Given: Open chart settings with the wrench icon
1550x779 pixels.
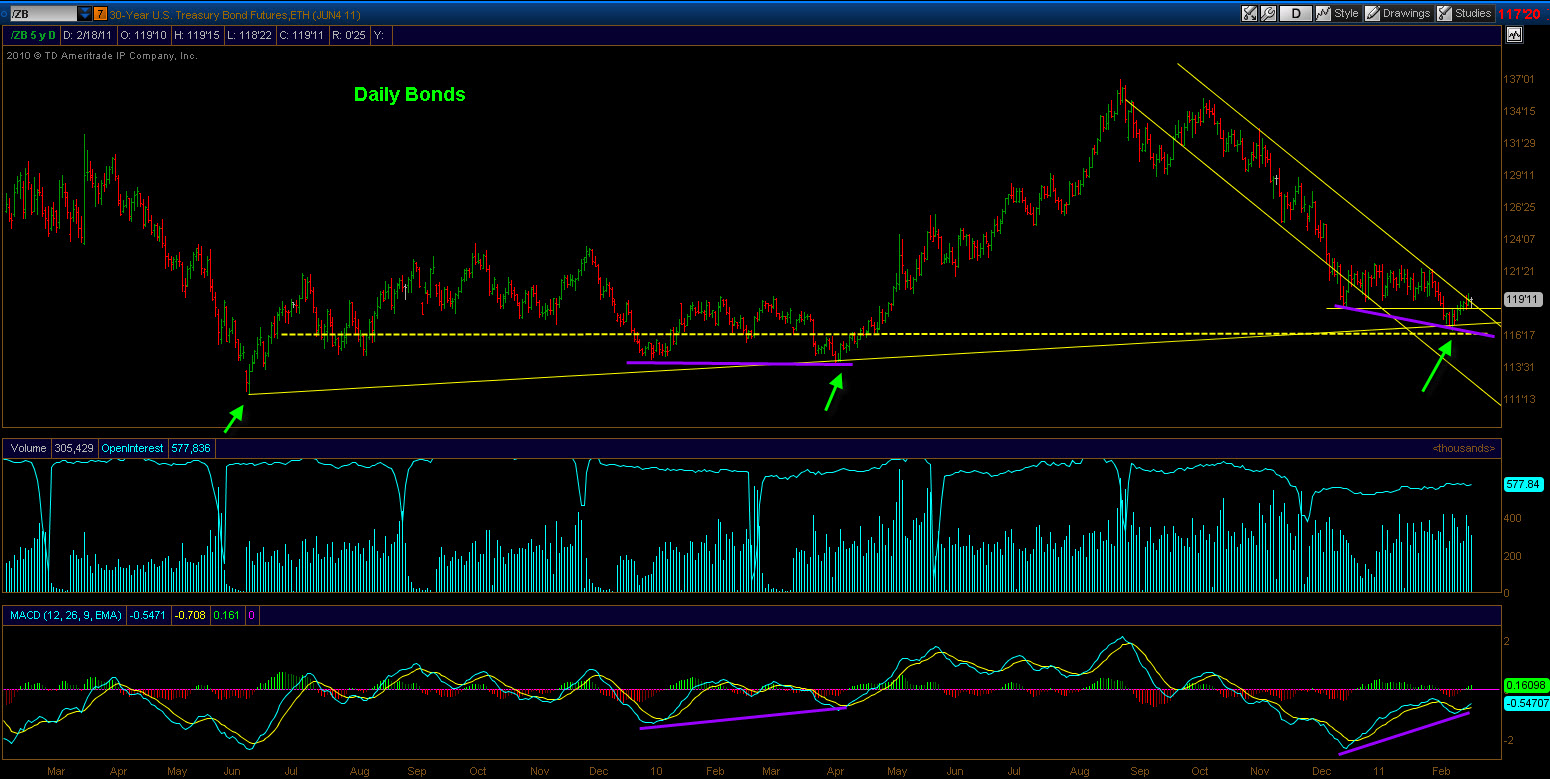Looking at the screenshot, I should (x=1268, y=14).
